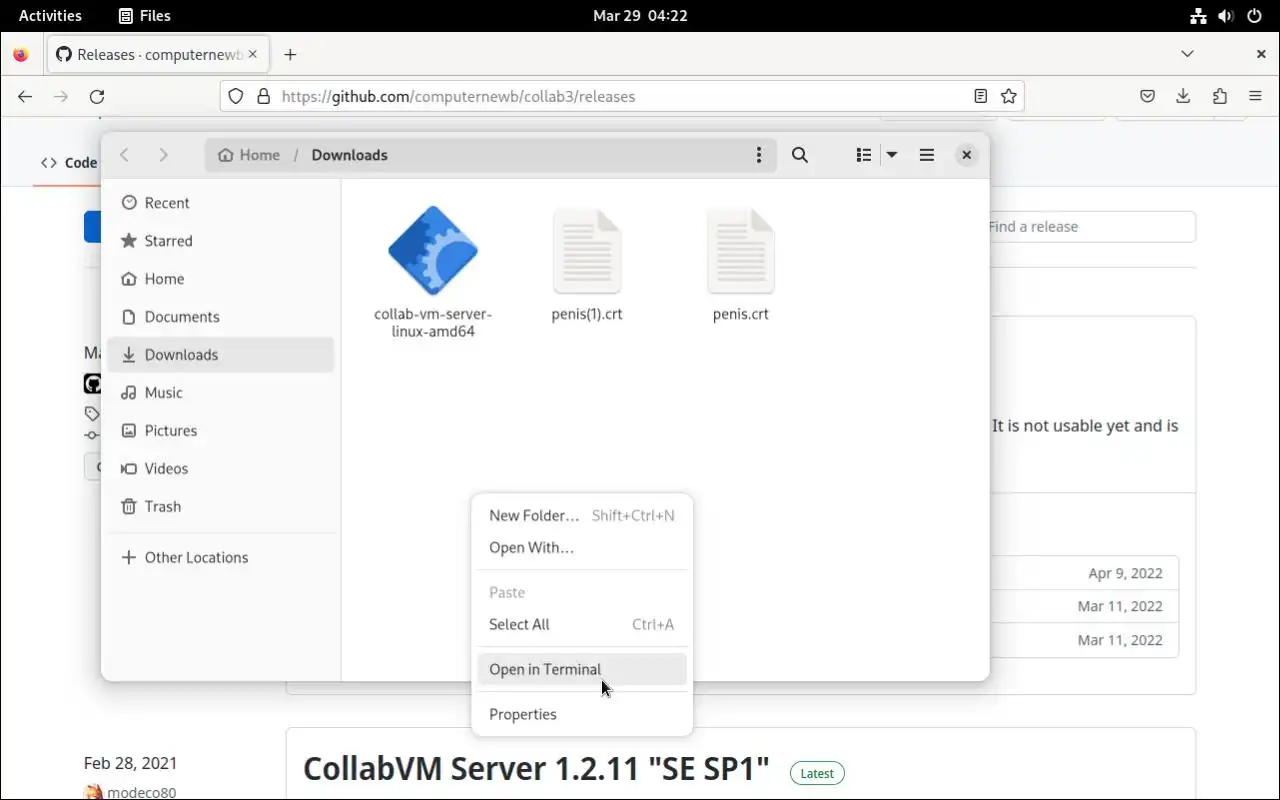Click the Latest release badge
Screen dimensions: 1280x800
coord(817,773)
